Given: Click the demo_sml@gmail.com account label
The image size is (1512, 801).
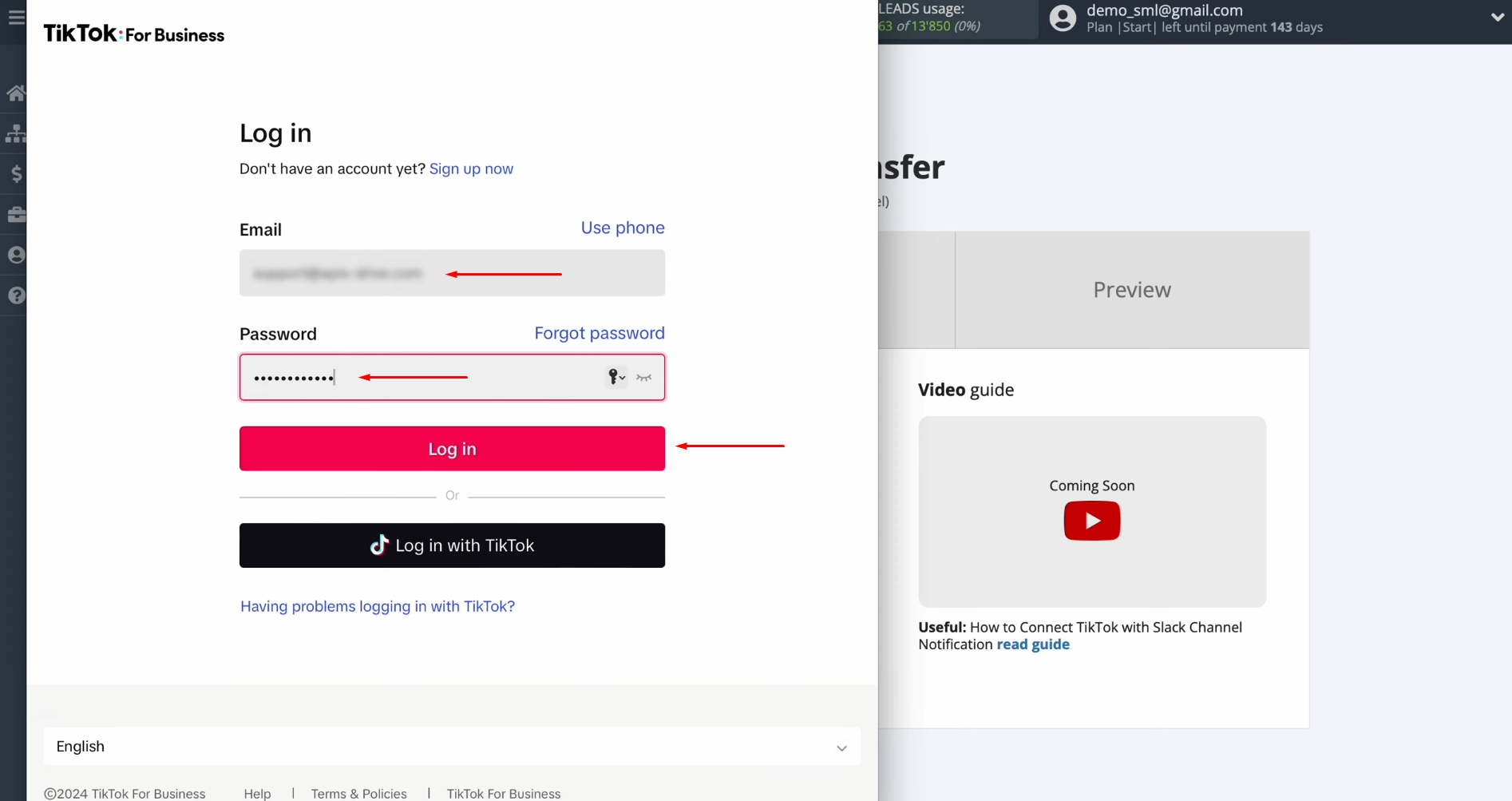Looking at the screenshot, I should pyautogui.click(x=1164, y=10).
